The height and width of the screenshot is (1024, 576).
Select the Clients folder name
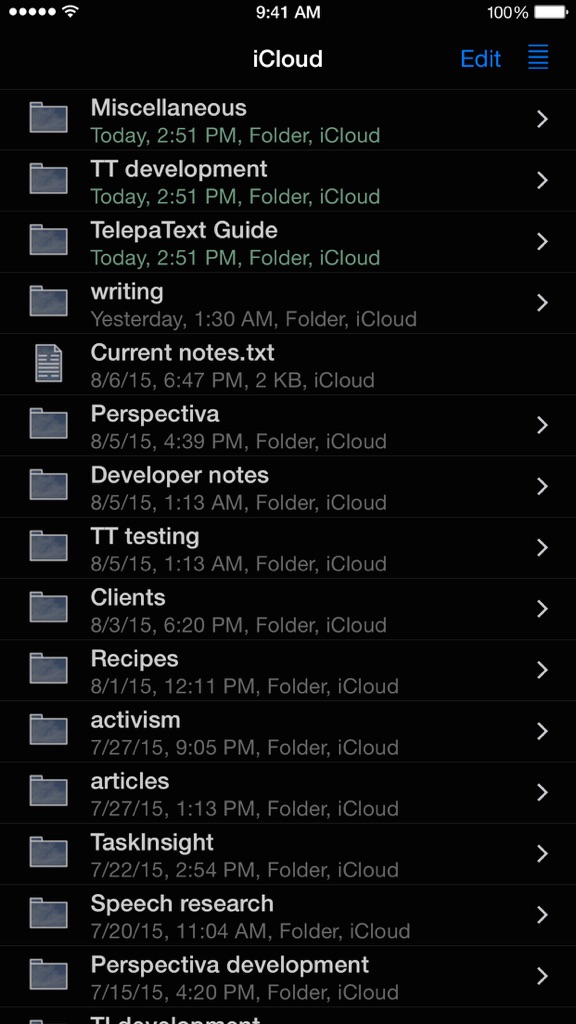coord(128,598)
